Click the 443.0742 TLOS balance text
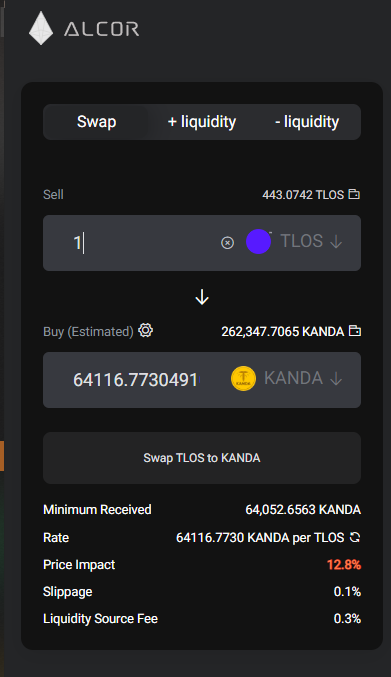This screenshot has width=391, height=677. 303,195
